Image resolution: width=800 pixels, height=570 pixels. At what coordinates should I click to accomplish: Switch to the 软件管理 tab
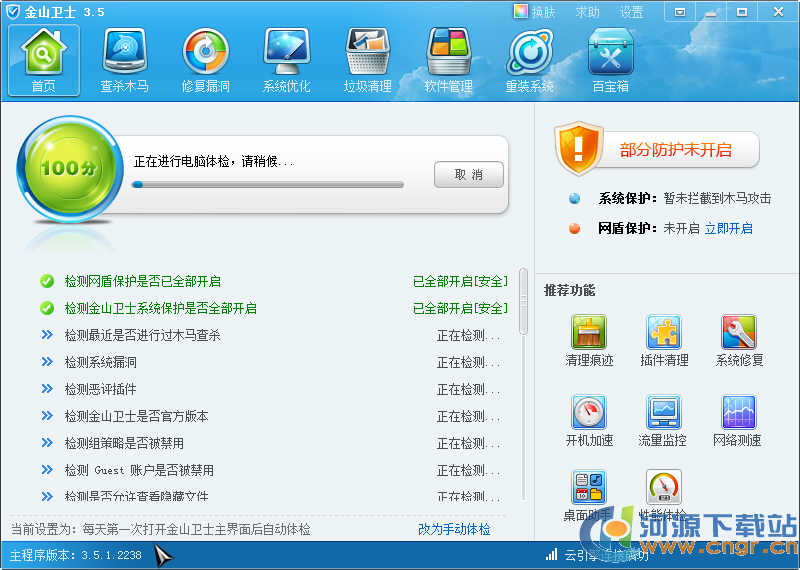[448, 60]
